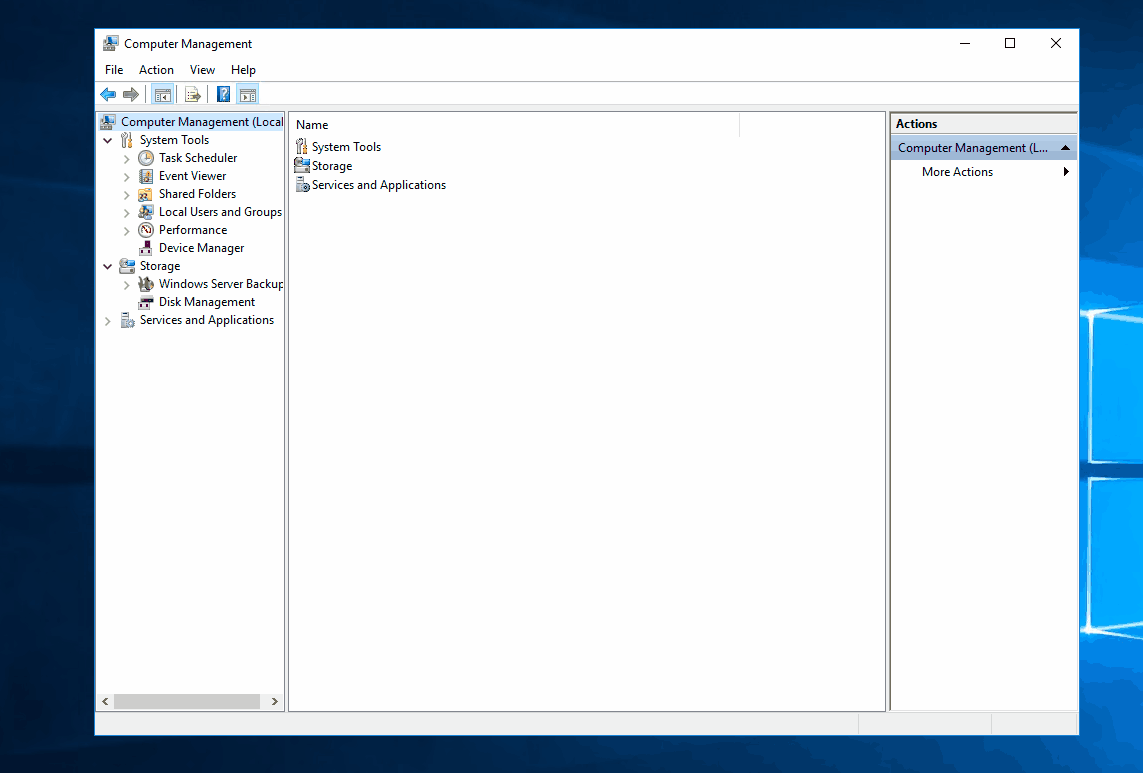The width and height of the screenshot is (1143, 773).
Task: Click the Local Users and Groups icon
Action: click(146, 212)
